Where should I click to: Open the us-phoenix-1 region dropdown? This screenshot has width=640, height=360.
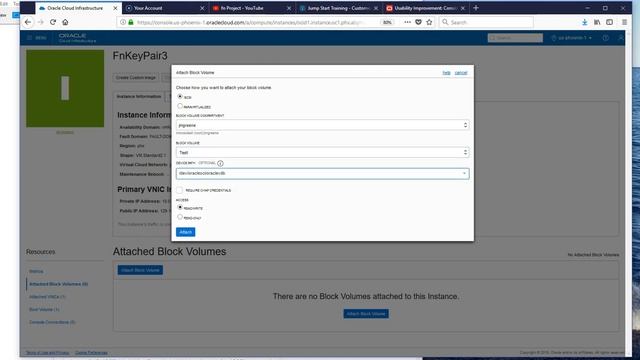click(571, 38)
